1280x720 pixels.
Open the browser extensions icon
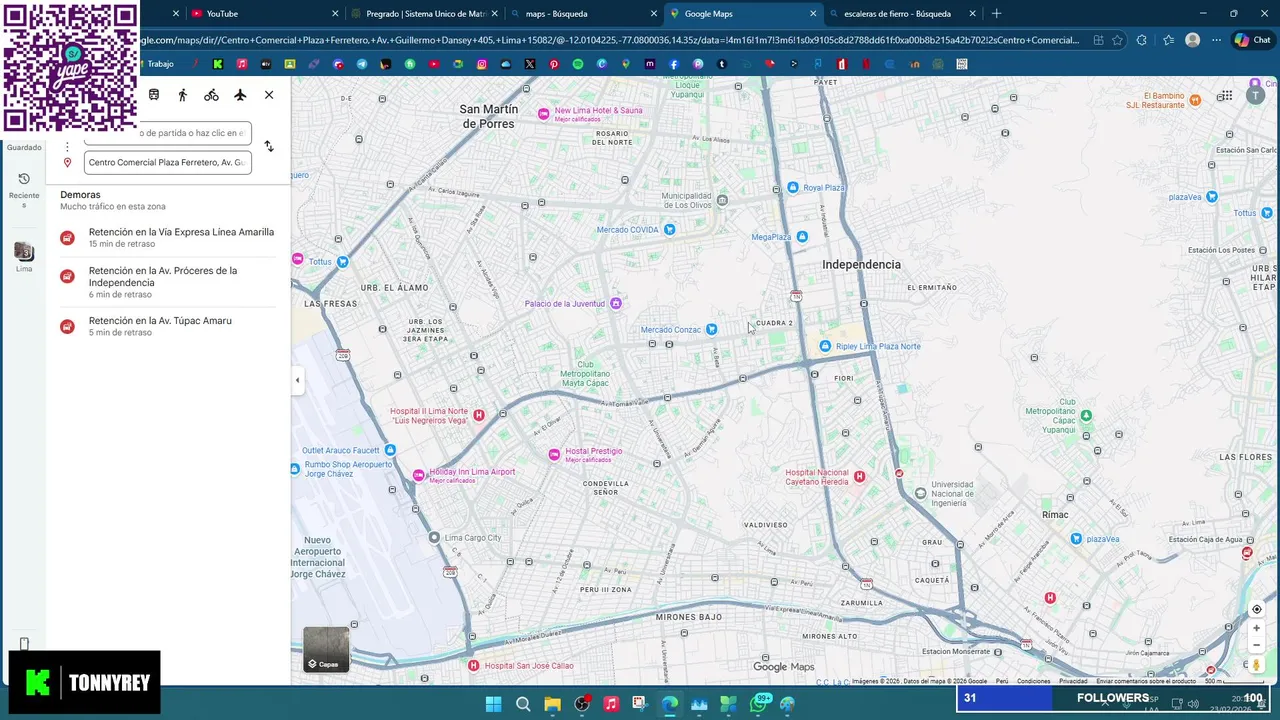(1142, 40)
